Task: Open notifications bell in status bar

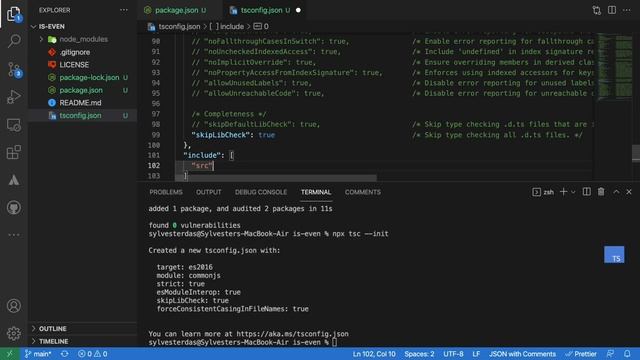Action: click(x=627, y=354)
